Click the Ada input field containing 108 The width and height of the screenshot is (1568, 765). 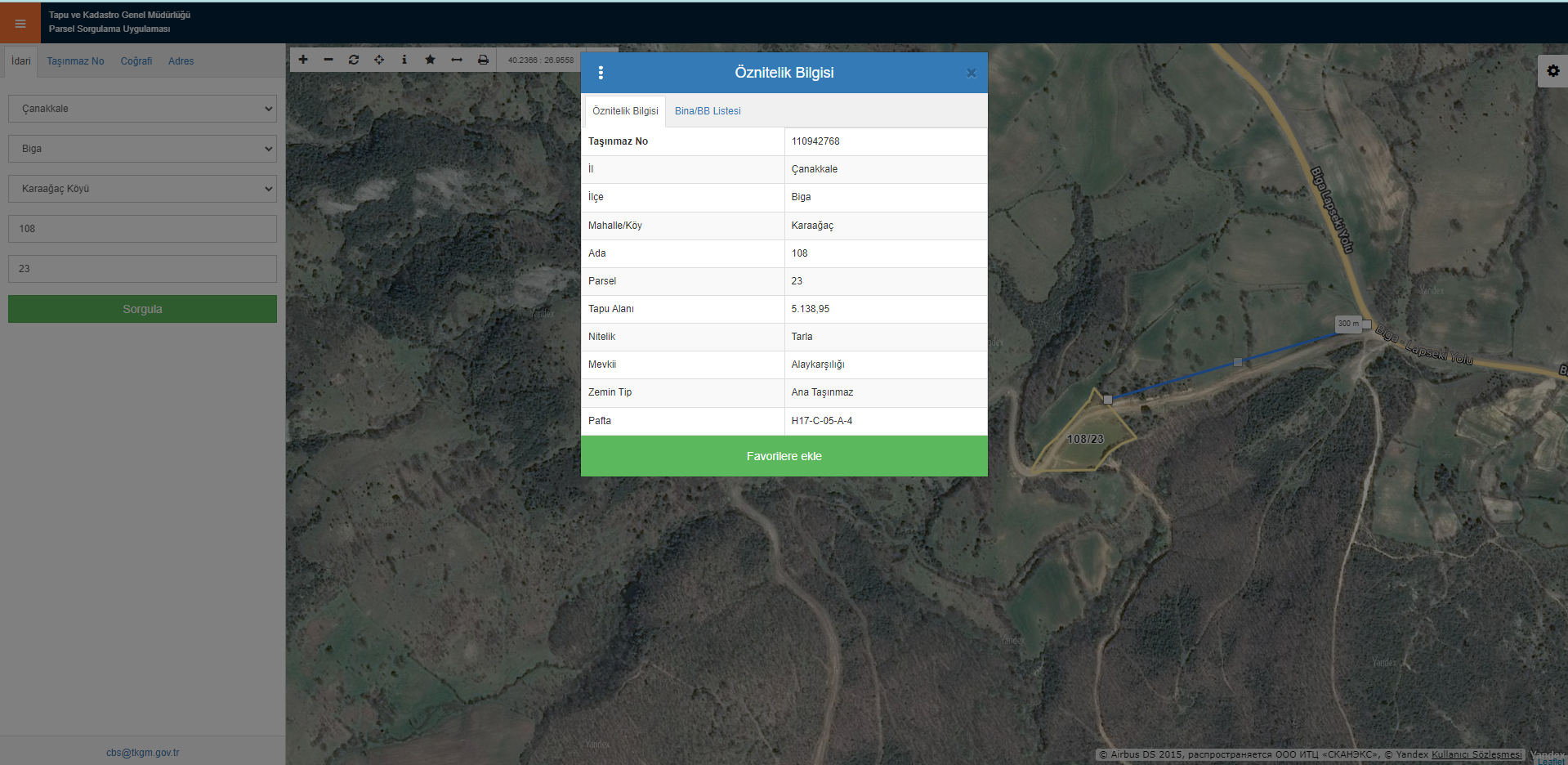pyautogui.click(x=142, y=229)
